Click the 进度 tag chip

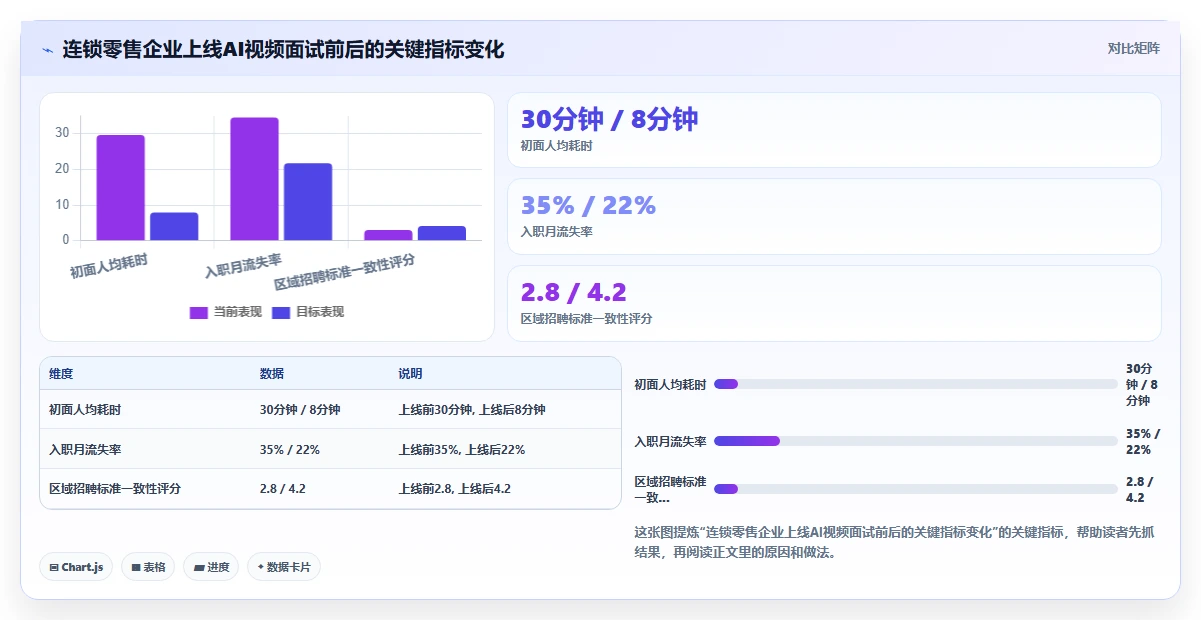[x=211, y=567]
